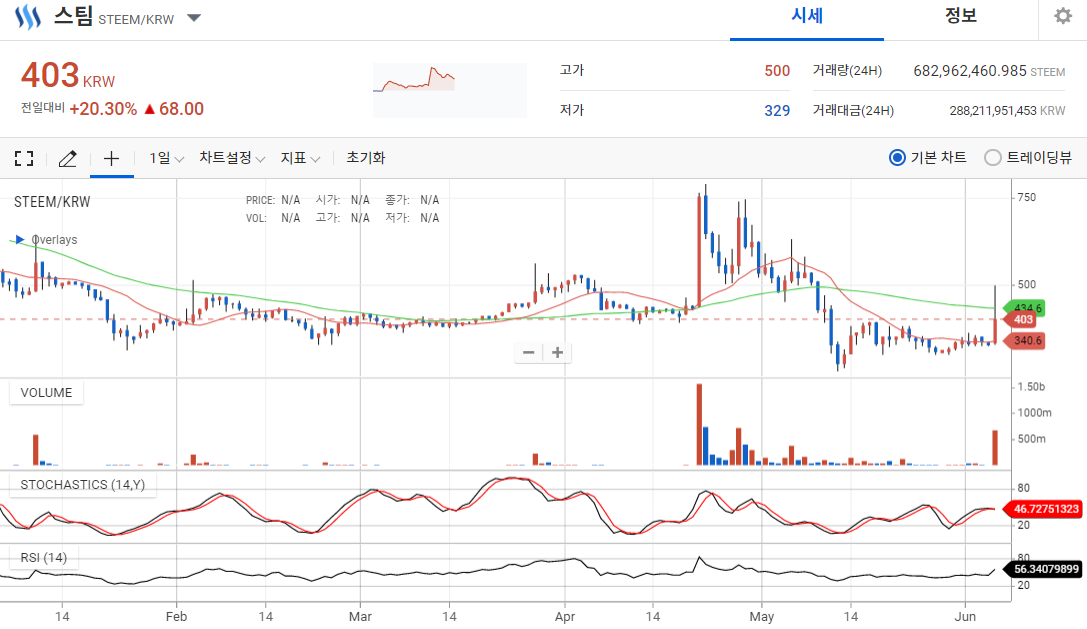
Task: Click the latest red volume bar in June
Action: pyautogui.click(x=995, y=448)
